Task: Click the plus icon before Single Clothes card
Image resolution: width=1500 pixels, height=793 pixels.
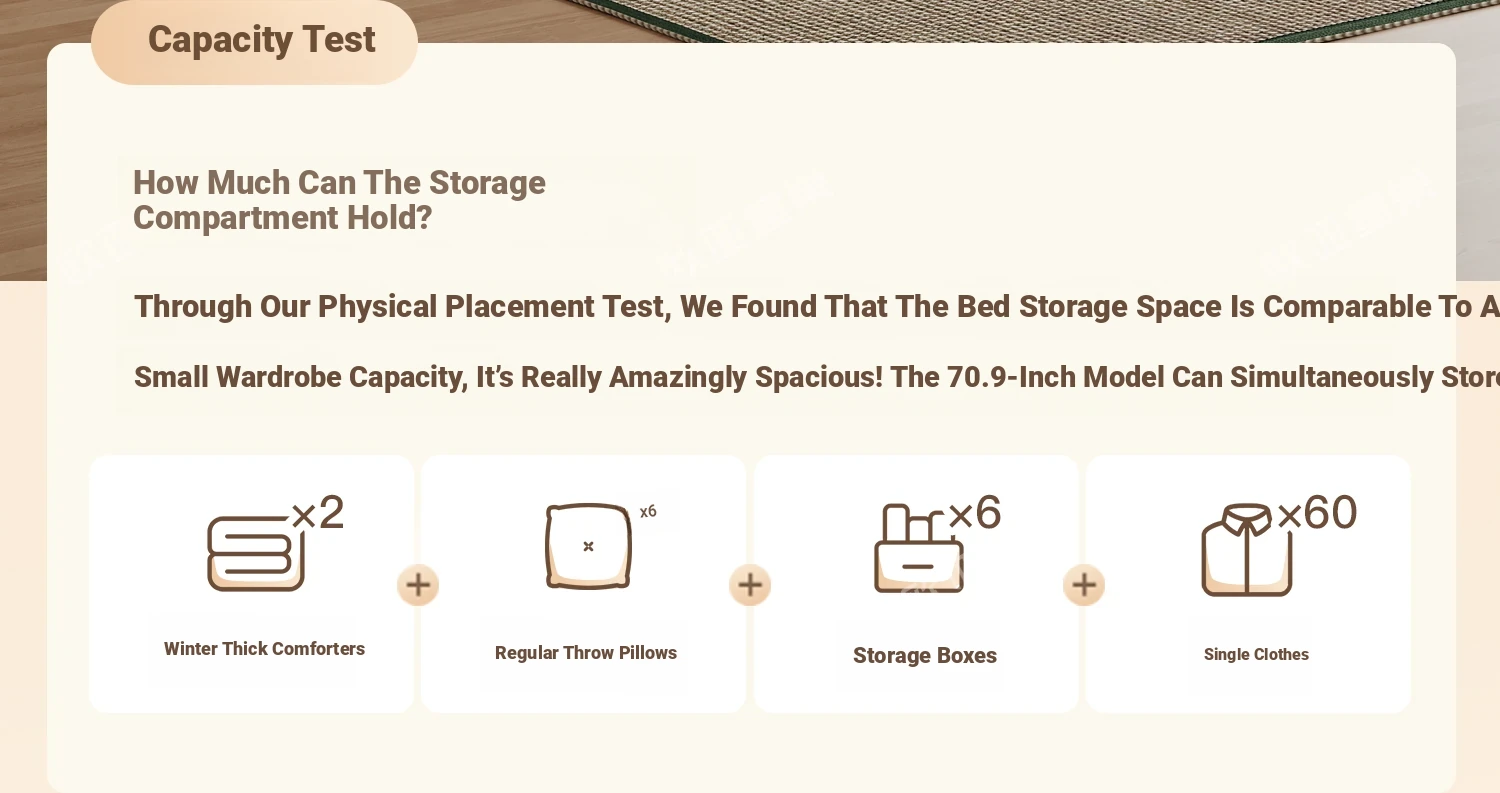Action: [1084, 585]
